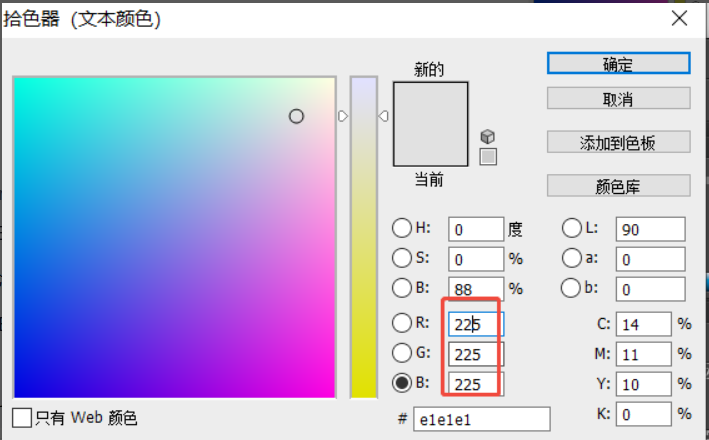Image resolution: width=709 pixels, height=440 pixels.
Task: Click the M magenta percent field
Action: point(643,354)
